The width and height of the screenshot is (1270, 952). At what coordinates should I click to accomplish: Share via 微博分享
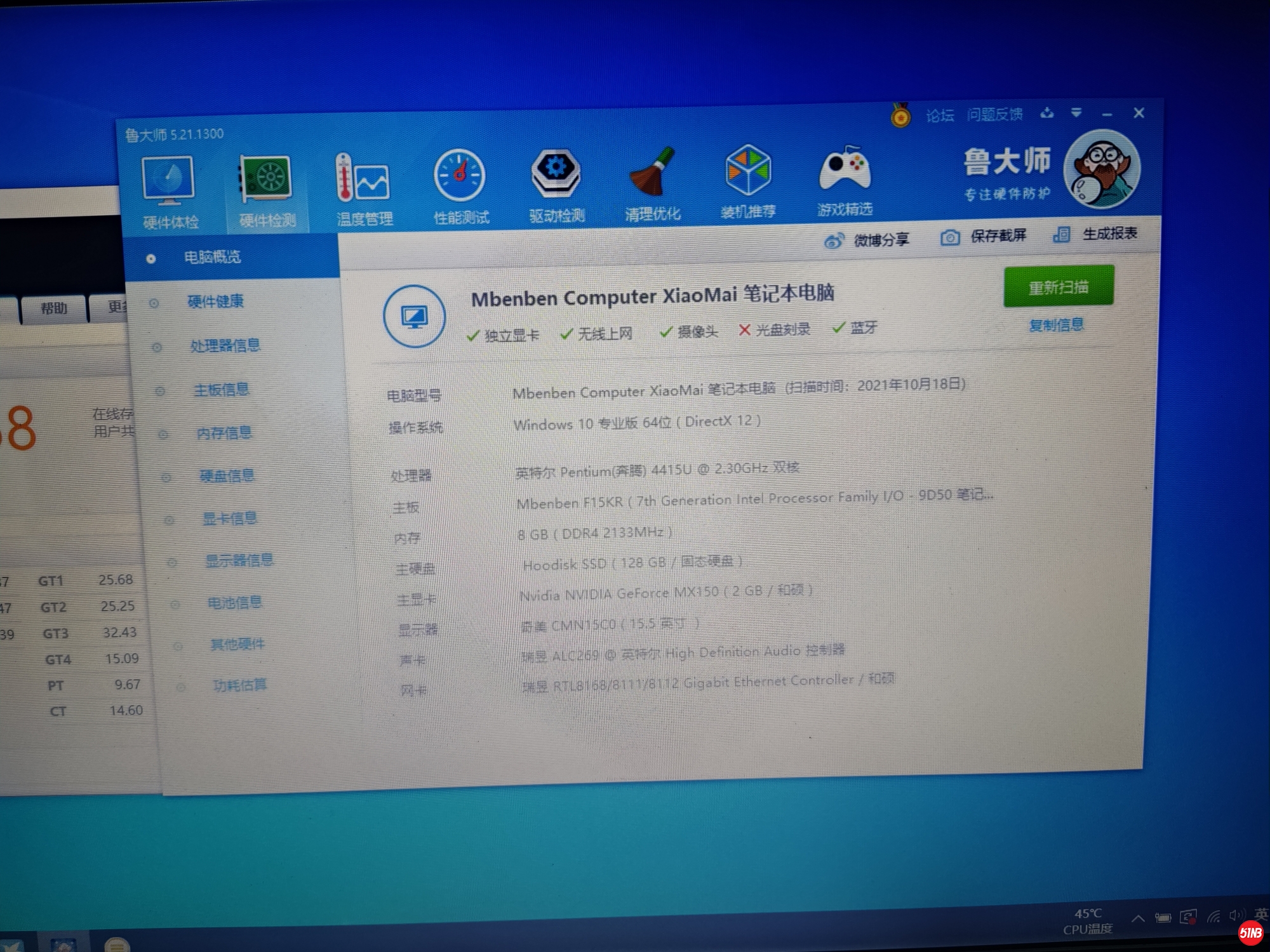[x=866, y=240]
